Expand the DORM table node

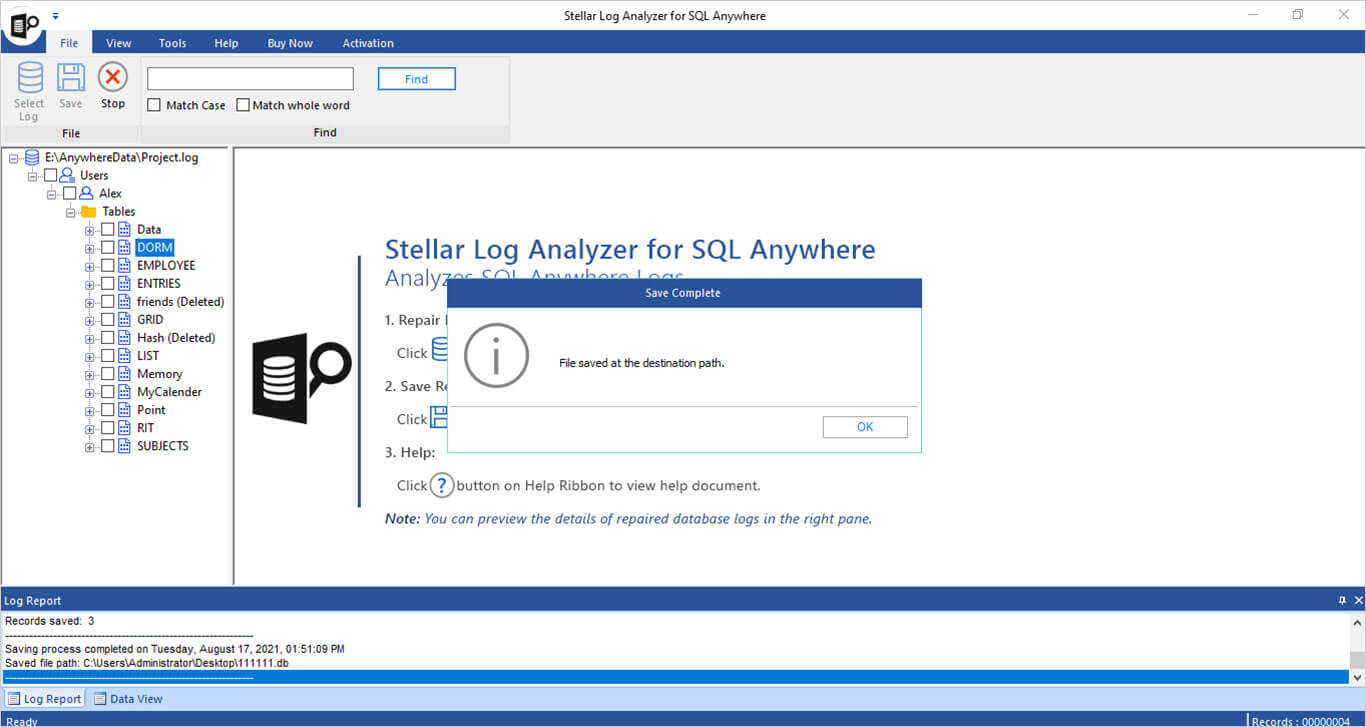click(90, 248)
